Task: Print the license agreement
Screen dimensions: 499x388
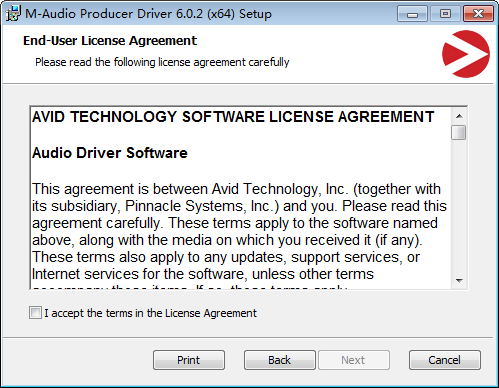Action: tap(189, 360)
